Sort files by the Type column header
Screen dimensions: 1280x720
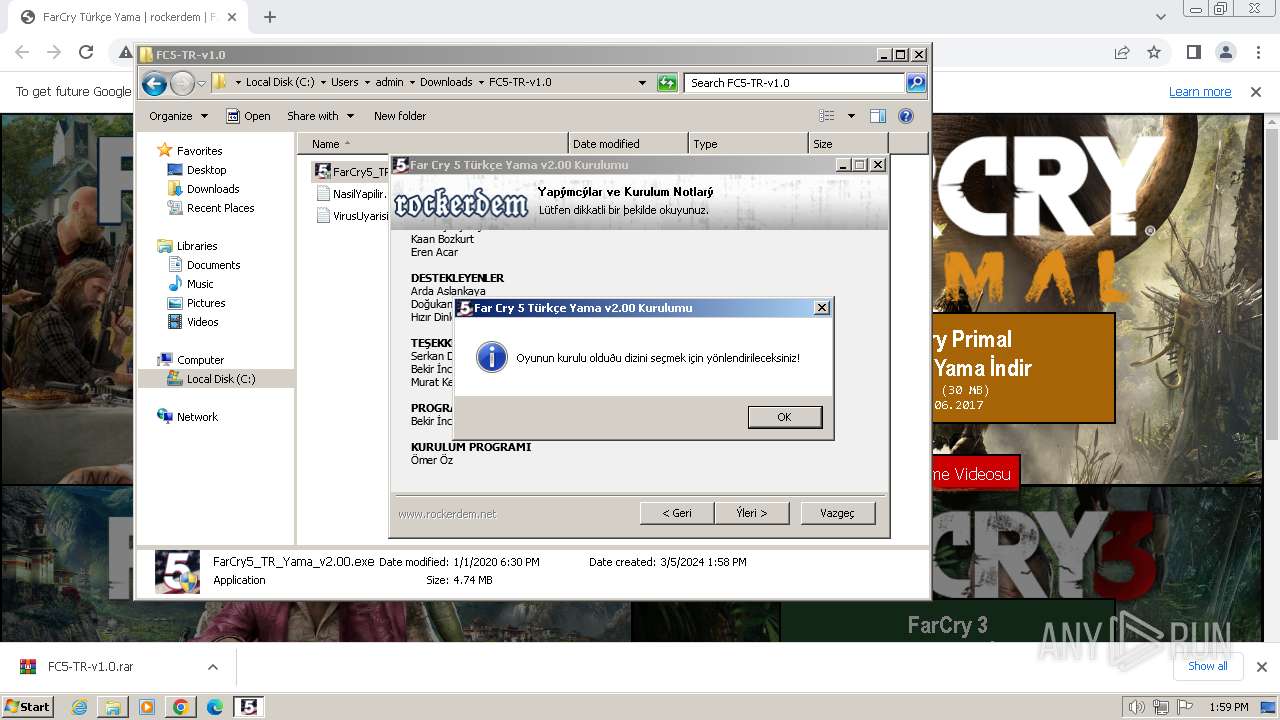coord(748,144)
